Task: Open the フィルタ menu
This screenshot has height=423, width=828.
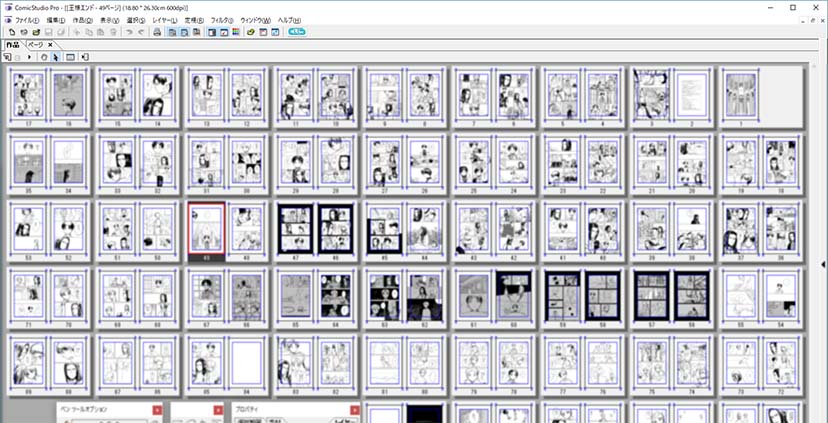Action: click(222, 20)
